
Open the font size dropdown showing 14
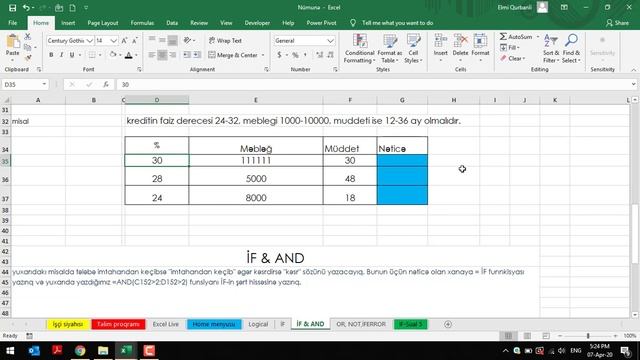[x=113, y=40]
